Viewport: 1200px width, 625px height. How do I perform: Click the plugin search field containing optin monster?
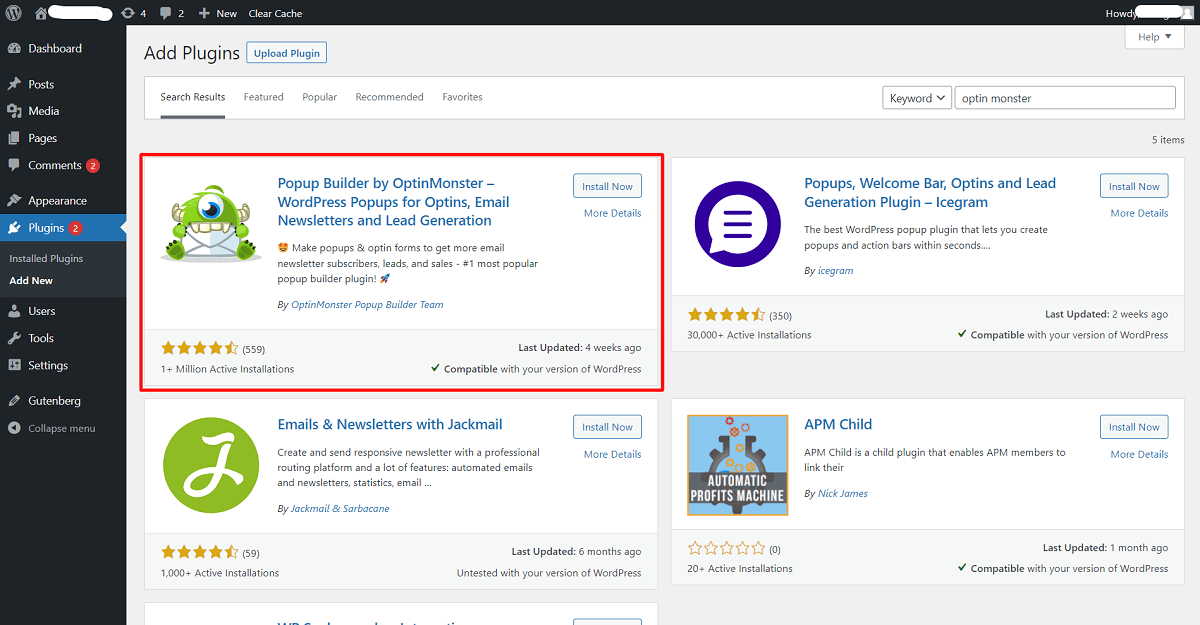[1065, 98]
